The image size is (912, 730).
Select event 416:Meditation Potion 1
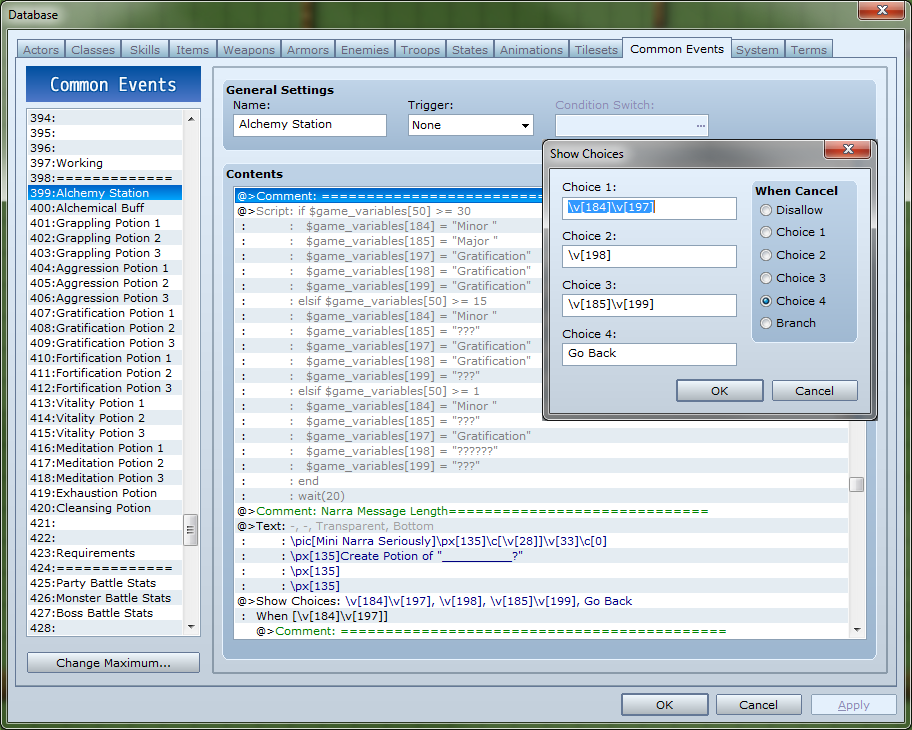pos(105,448)
